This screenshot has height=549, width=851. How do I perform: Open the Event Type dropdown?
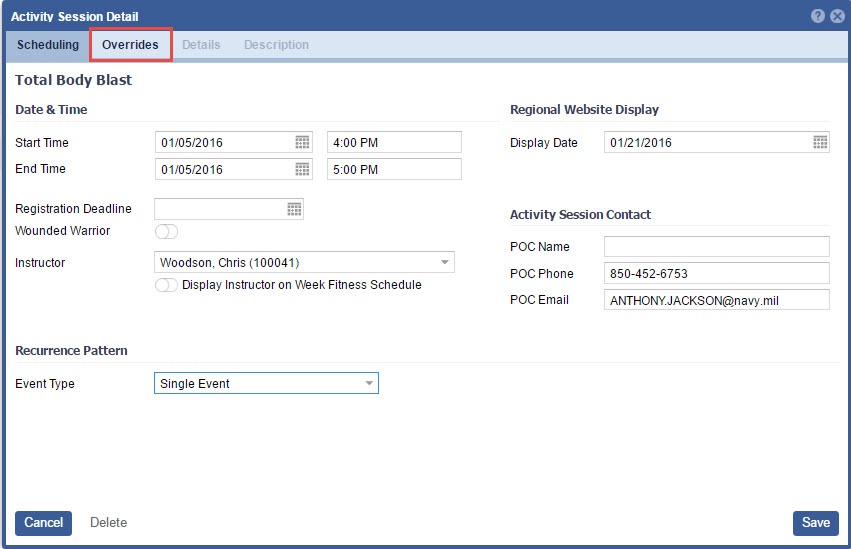[369, 384]
